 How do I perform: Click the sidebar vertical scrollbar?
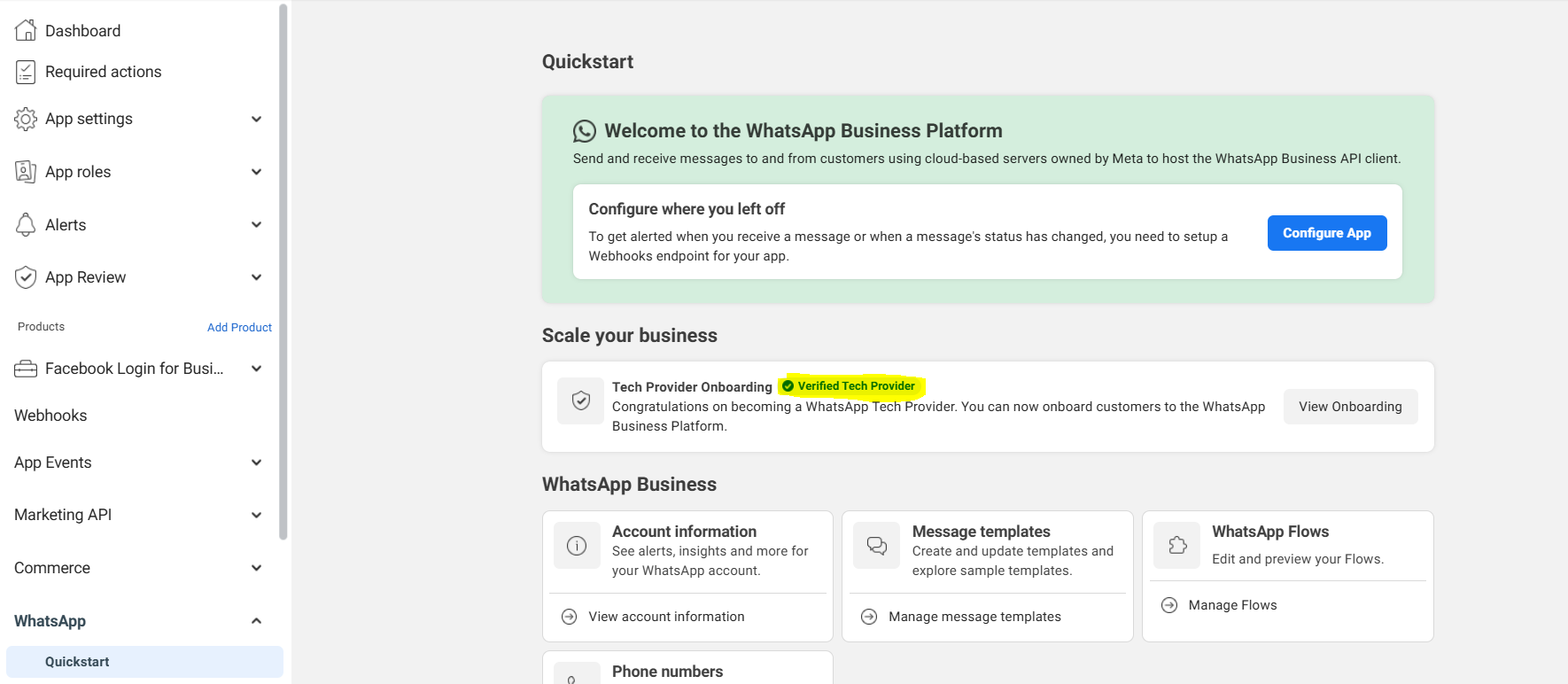tap(283, 271)
